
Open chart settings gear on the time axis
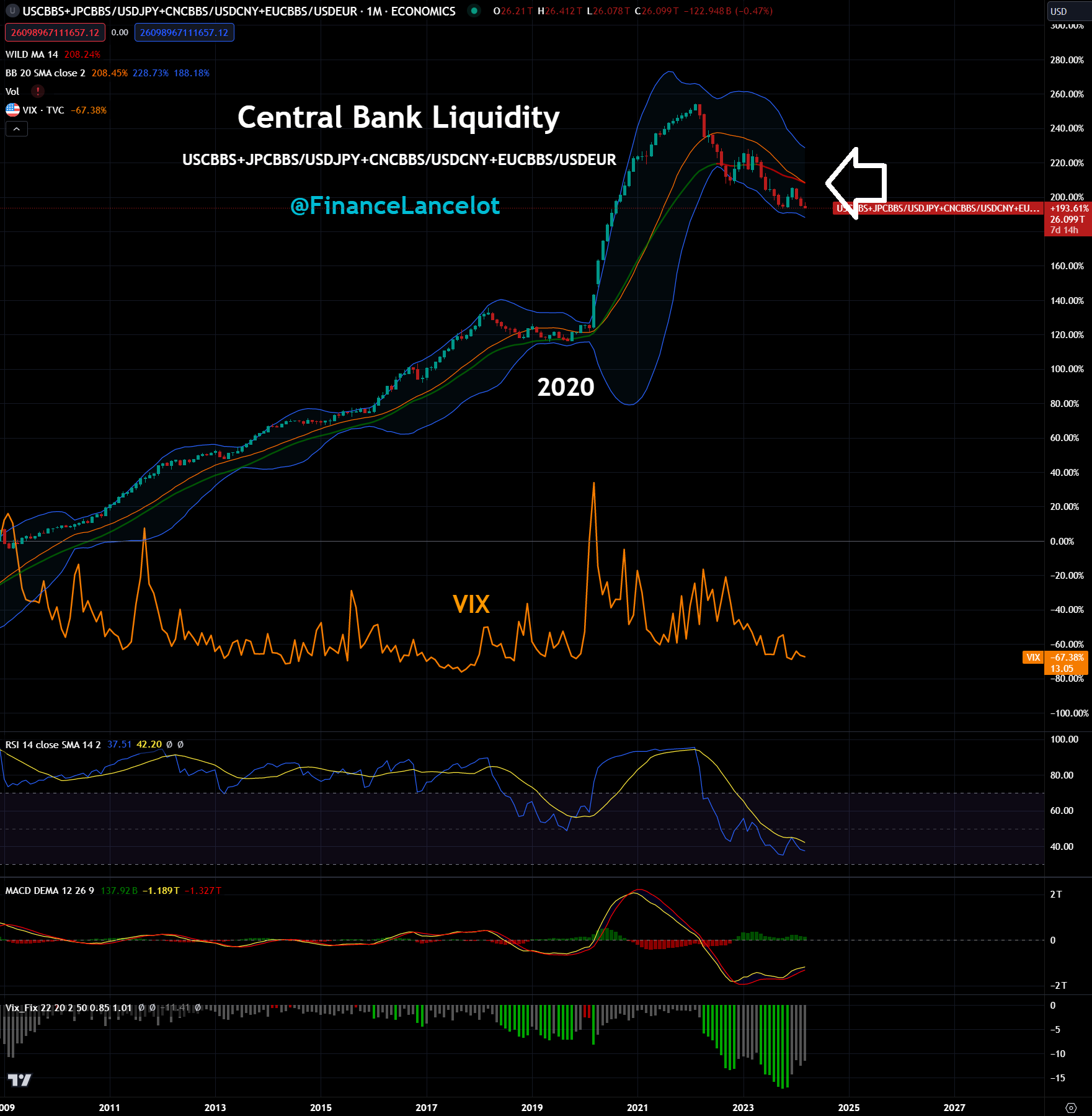(1071, 1107)
